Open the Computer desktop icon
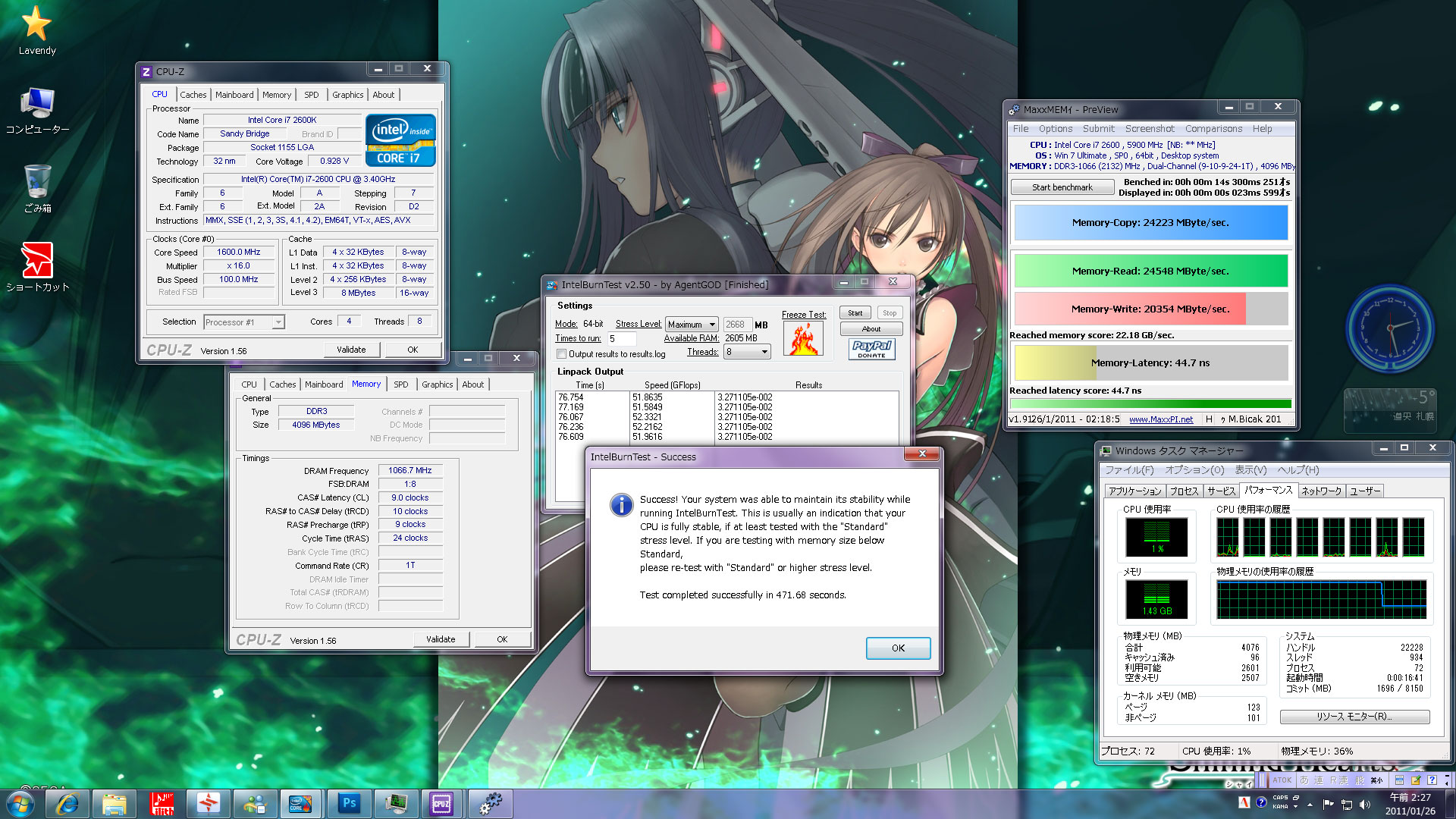 click(36, 111)
